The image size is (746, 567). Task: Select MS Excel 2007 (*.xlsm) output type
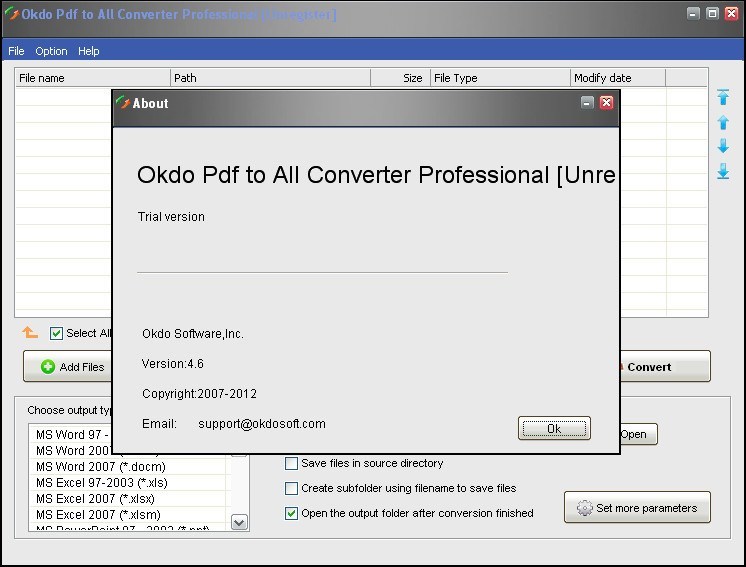(129, 515)
